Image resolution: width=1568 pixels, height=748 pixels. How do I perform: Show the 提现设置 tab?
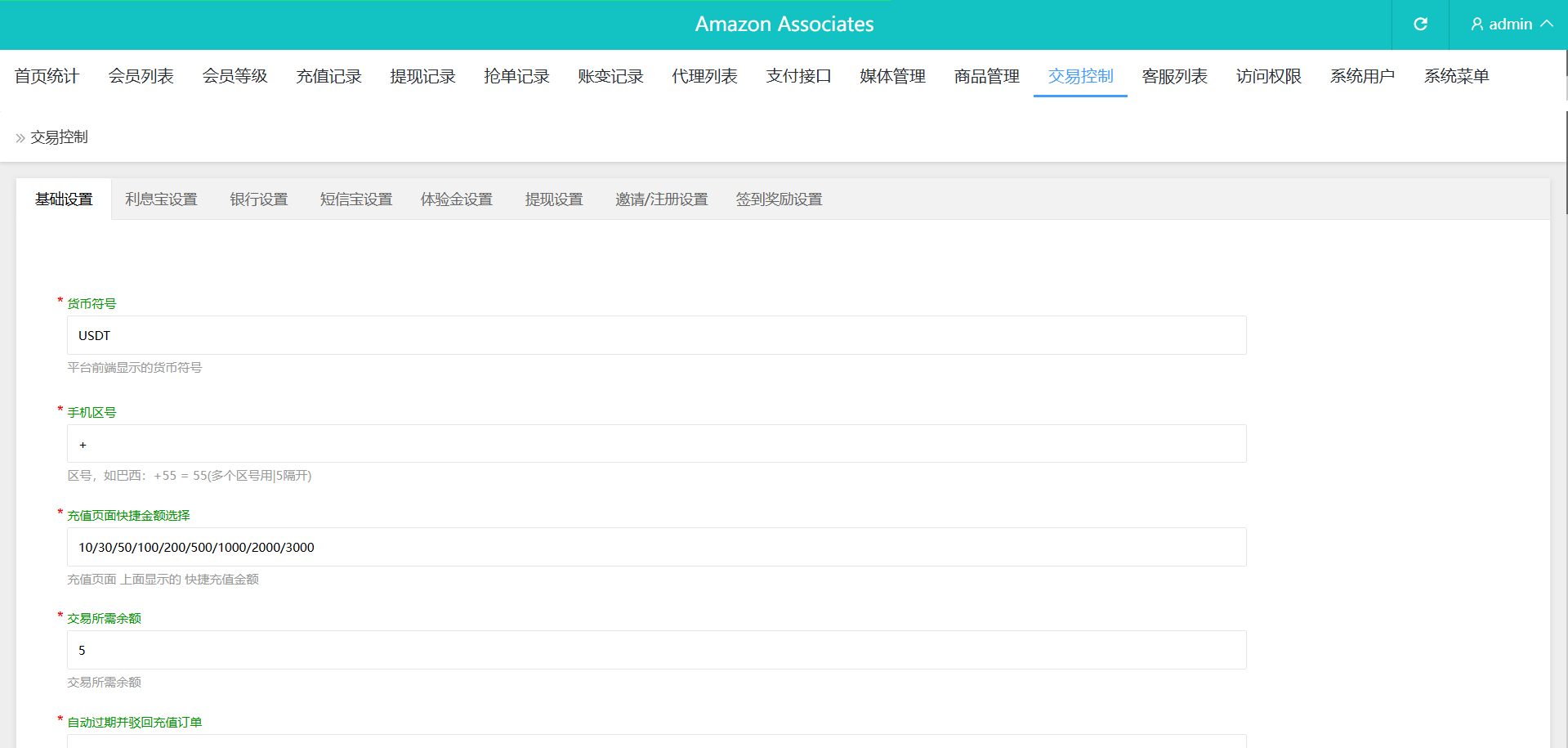pos(554,199)
